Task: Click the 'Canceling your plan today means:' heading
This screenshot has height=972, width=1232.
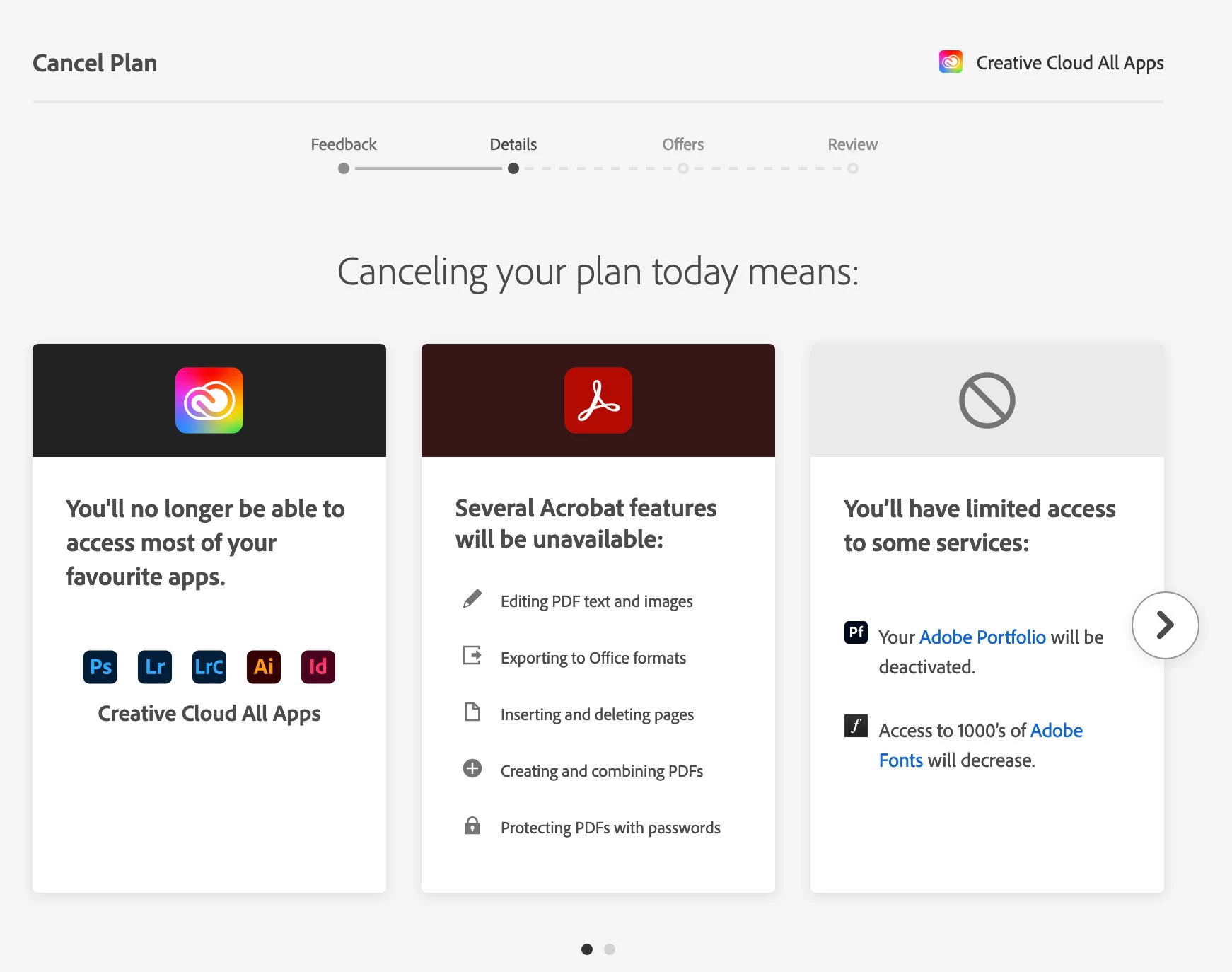Action: [x=598, y=272]
